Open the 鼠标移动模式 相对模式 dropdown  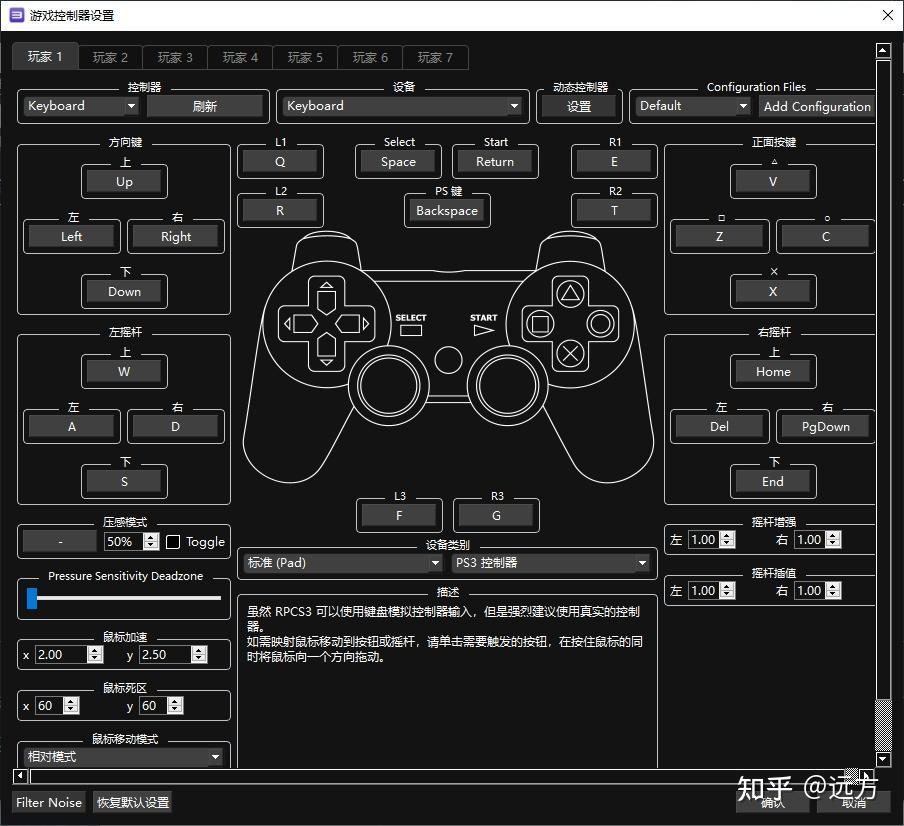(122, 757)
